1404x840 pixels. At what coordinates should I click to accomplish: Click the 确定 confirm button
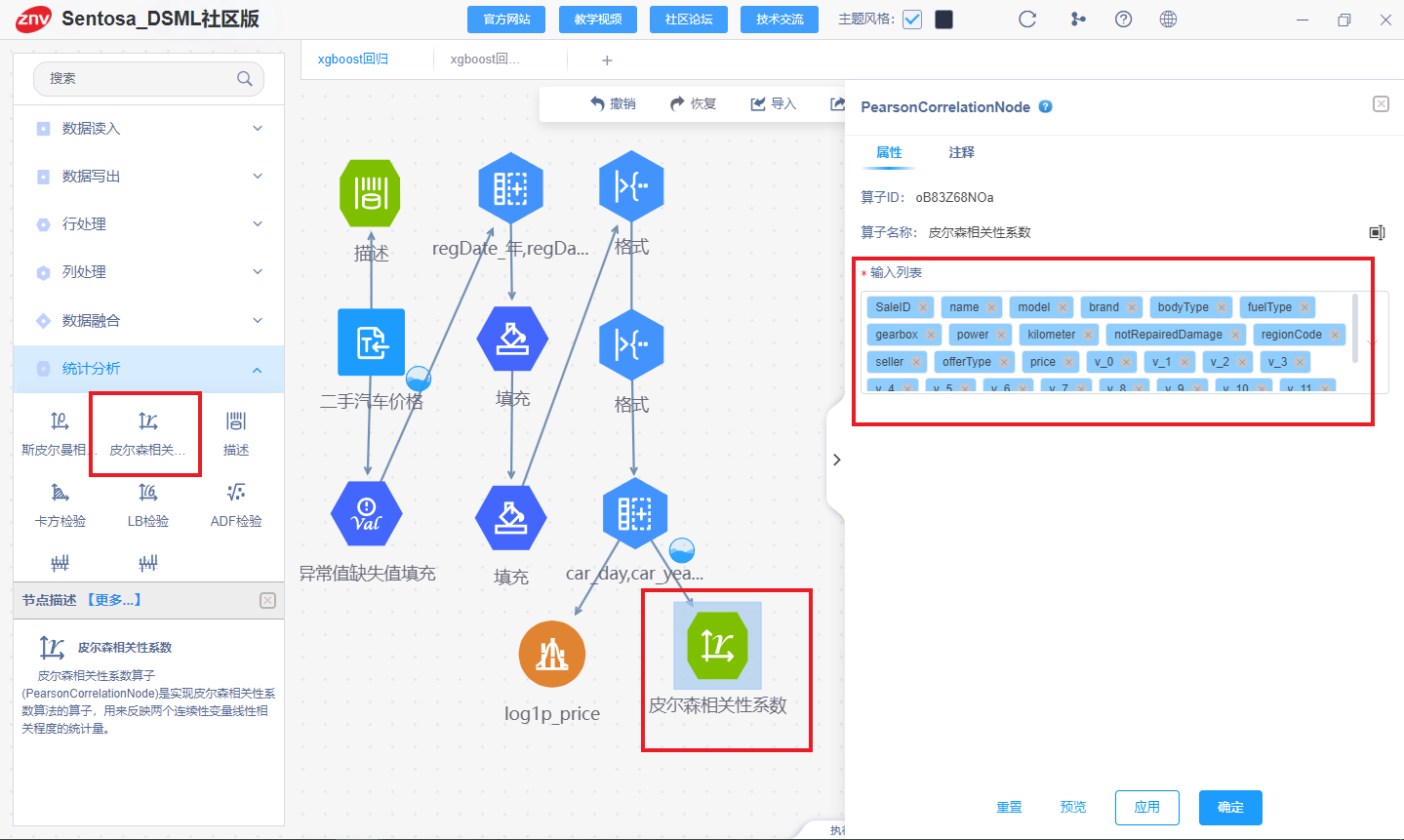pos(1230,808)
